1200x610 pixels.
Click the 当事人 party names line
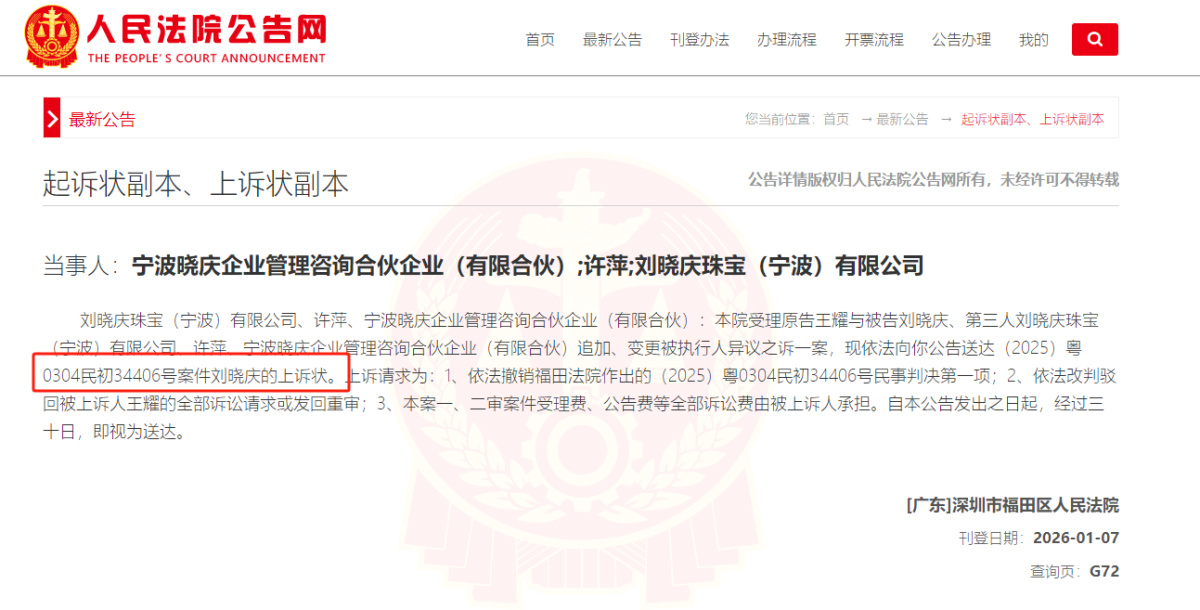[483, 266]
